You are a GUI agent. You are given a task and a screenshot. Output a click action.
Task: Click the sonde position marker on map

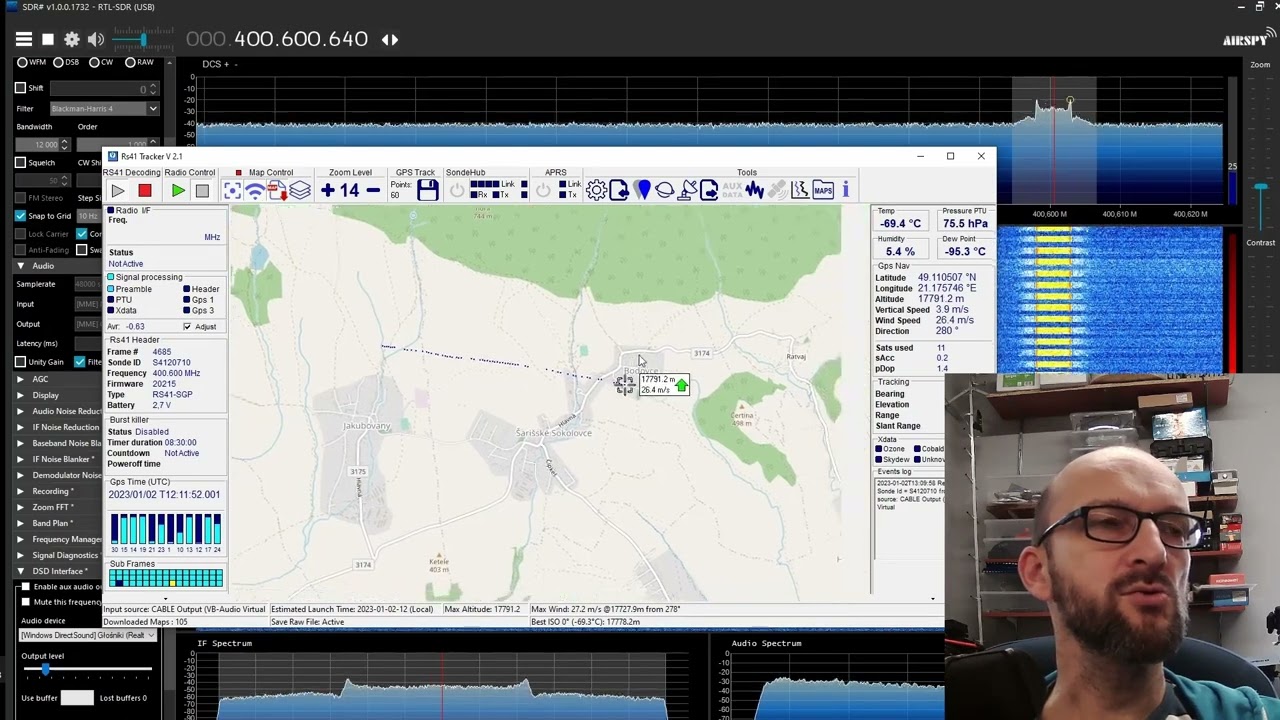[625, 386]
